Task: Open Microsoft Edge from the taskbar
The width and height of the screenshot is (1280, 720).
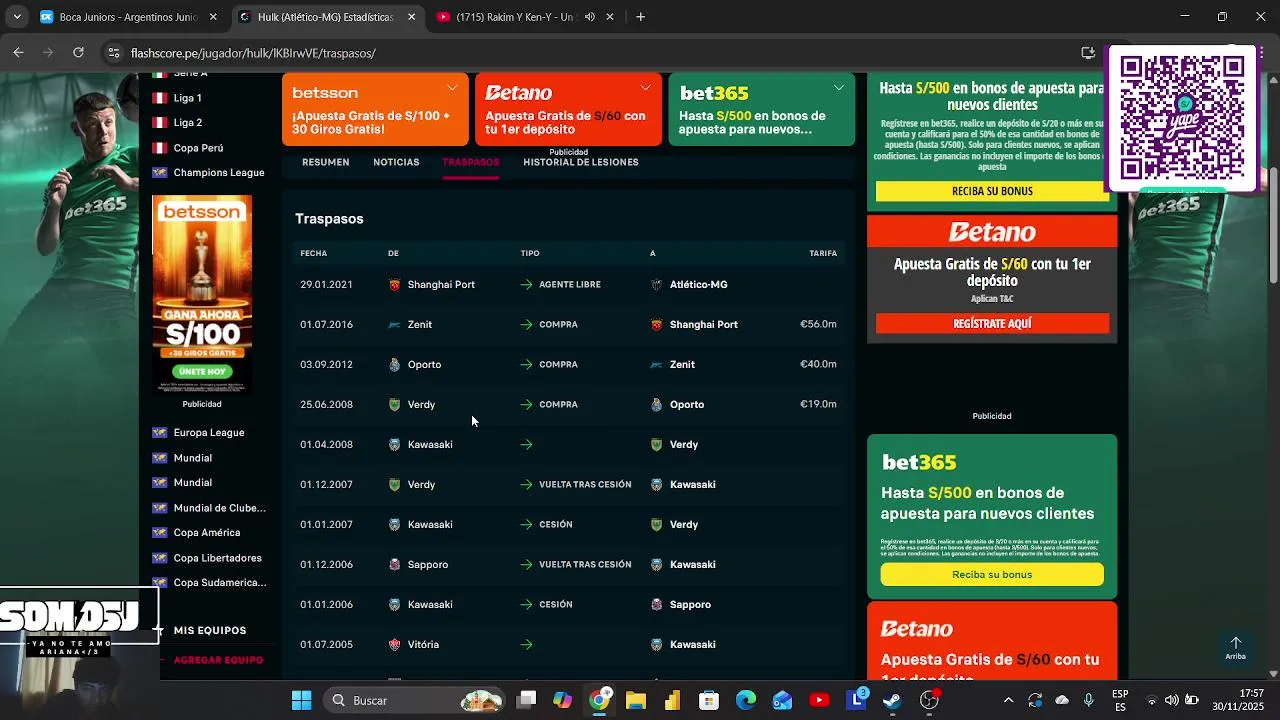Action: [746, 700]
